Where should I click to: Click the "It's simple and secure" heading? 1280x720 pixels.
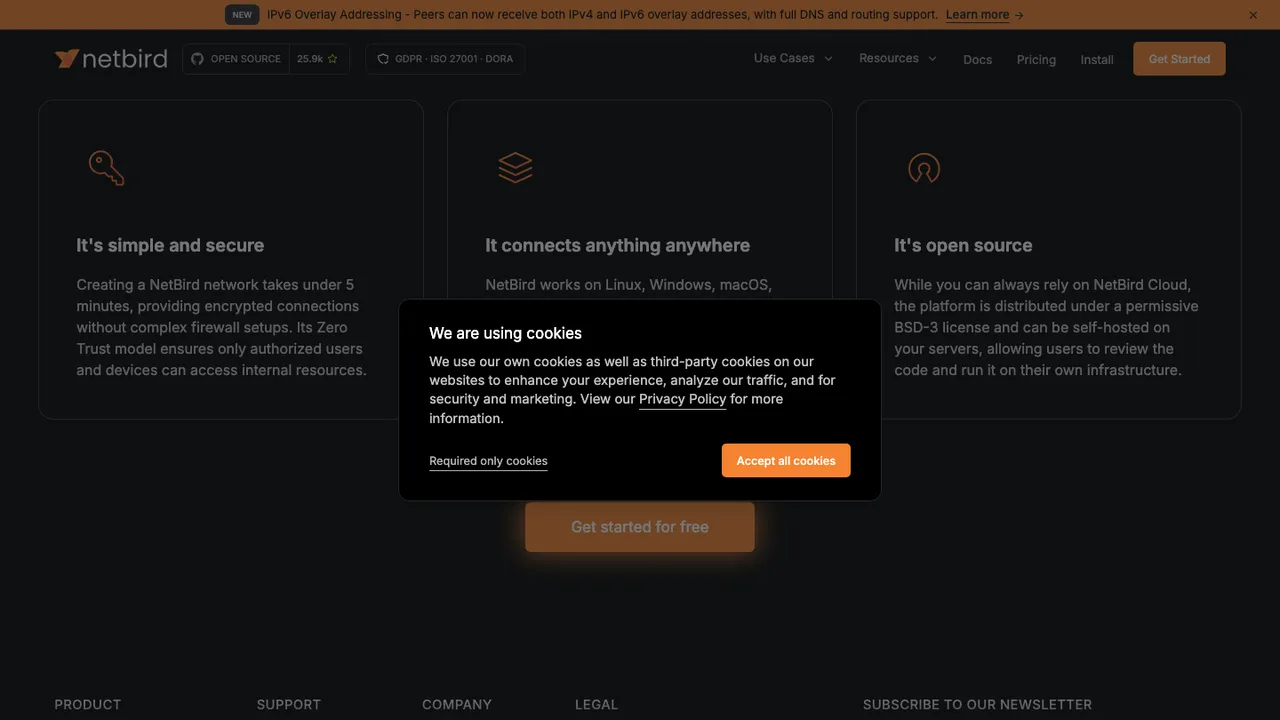tap(170, 245)
